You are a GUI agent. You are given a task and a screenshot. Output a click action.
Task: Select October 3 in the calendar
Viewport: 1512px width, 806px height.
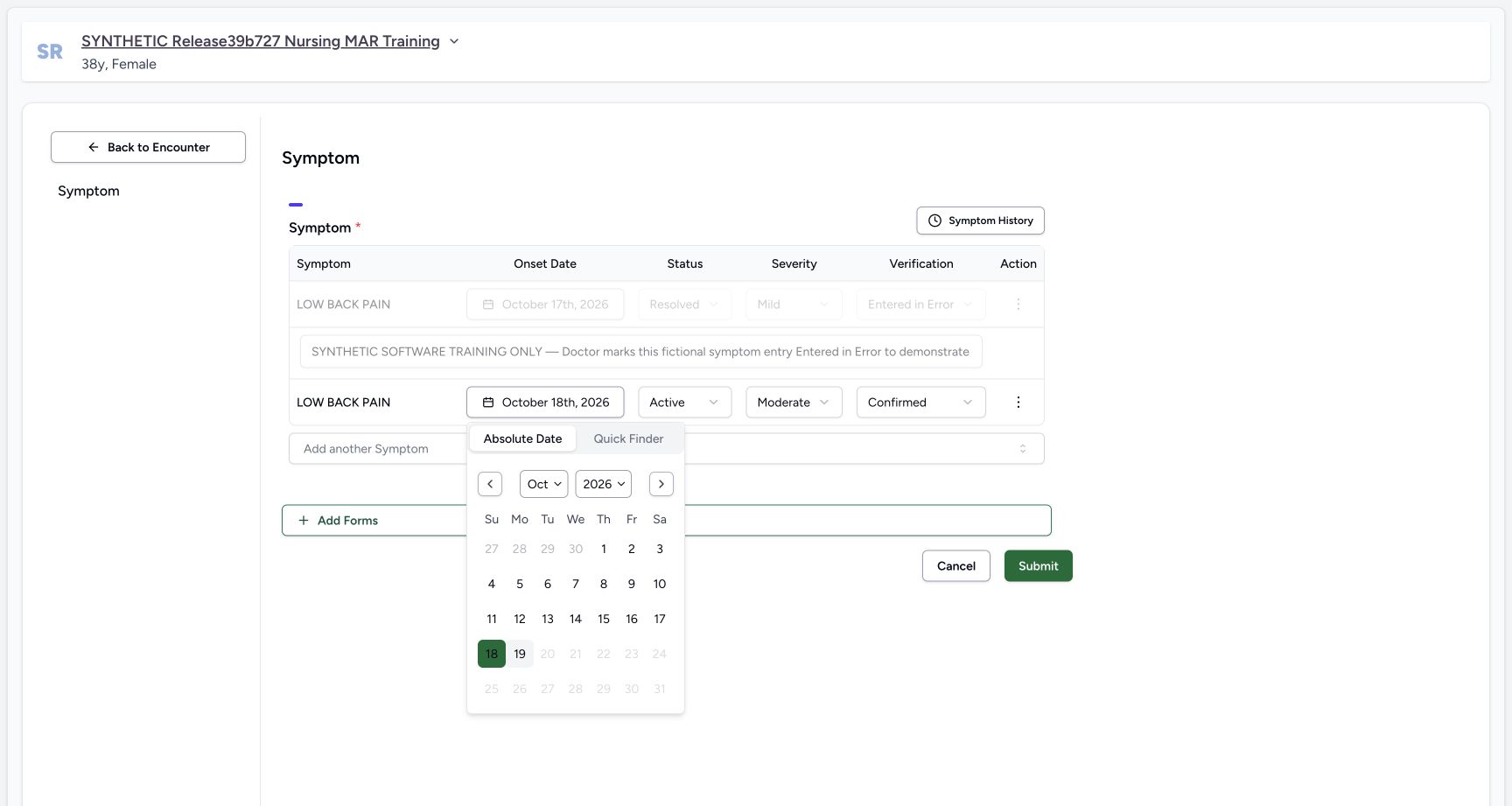660,549
